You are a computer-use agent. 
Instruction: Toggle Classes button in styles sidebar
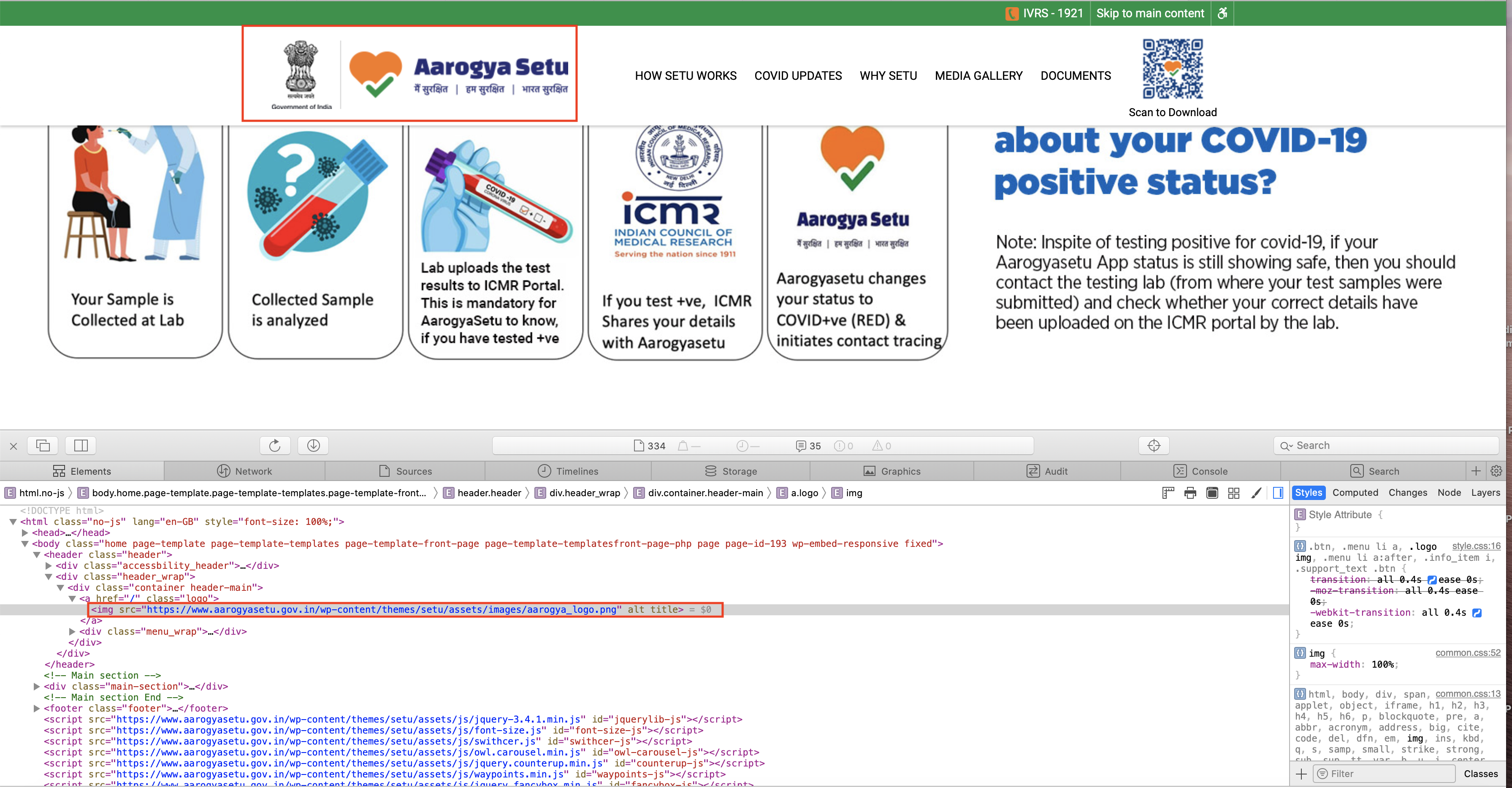(1480, 774)
